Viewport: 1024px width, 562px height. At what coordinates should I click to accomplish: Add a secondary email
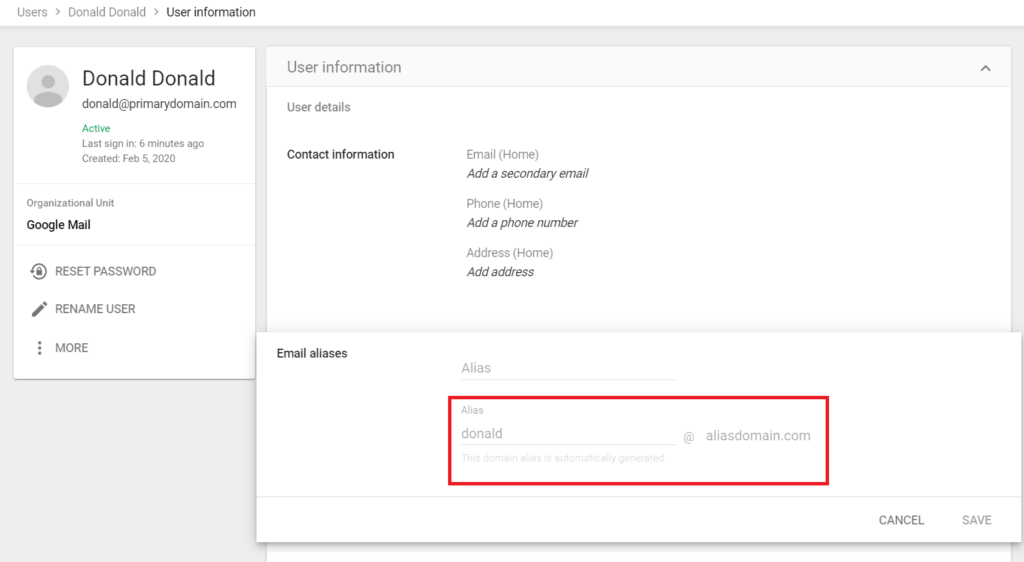(x=527, y=174)
